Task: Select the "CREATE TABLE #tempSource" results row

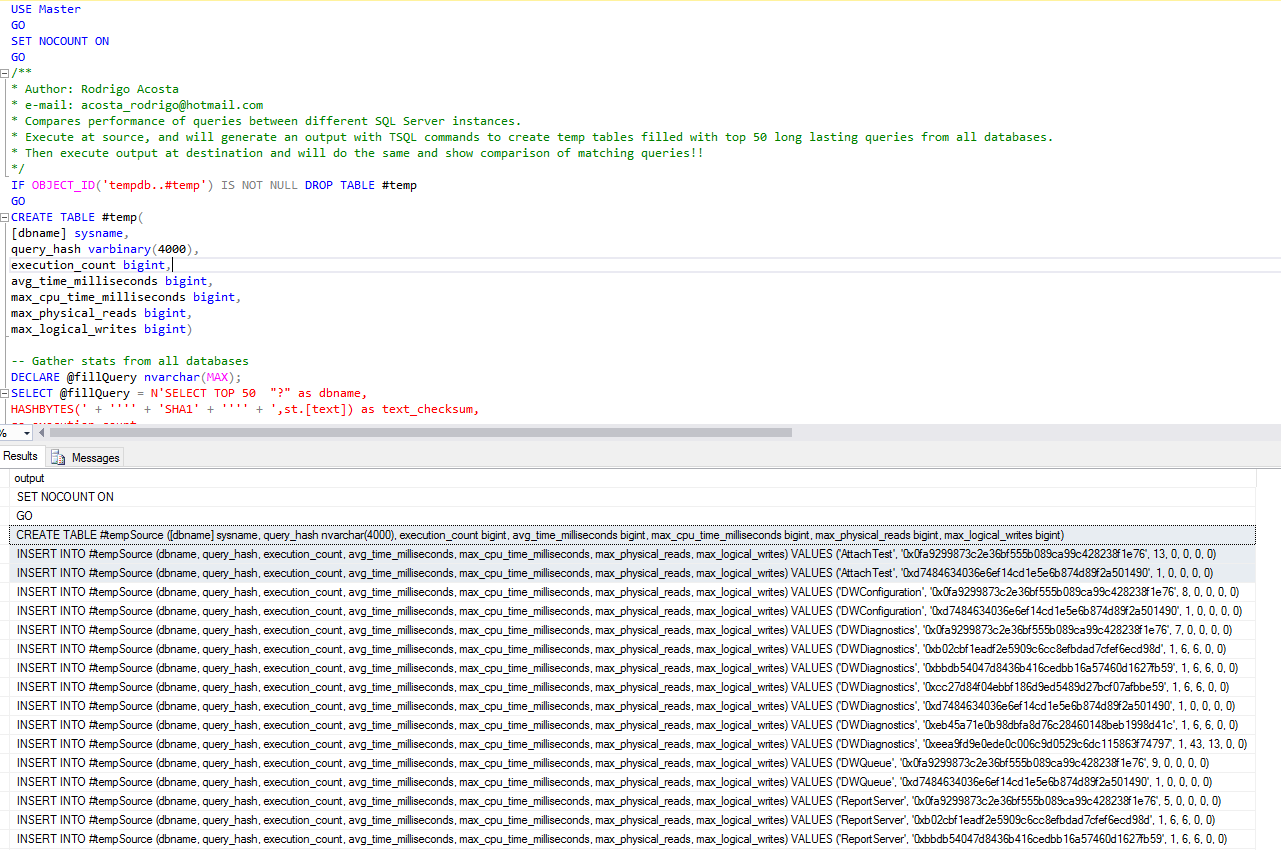Action: click(632, 535)
